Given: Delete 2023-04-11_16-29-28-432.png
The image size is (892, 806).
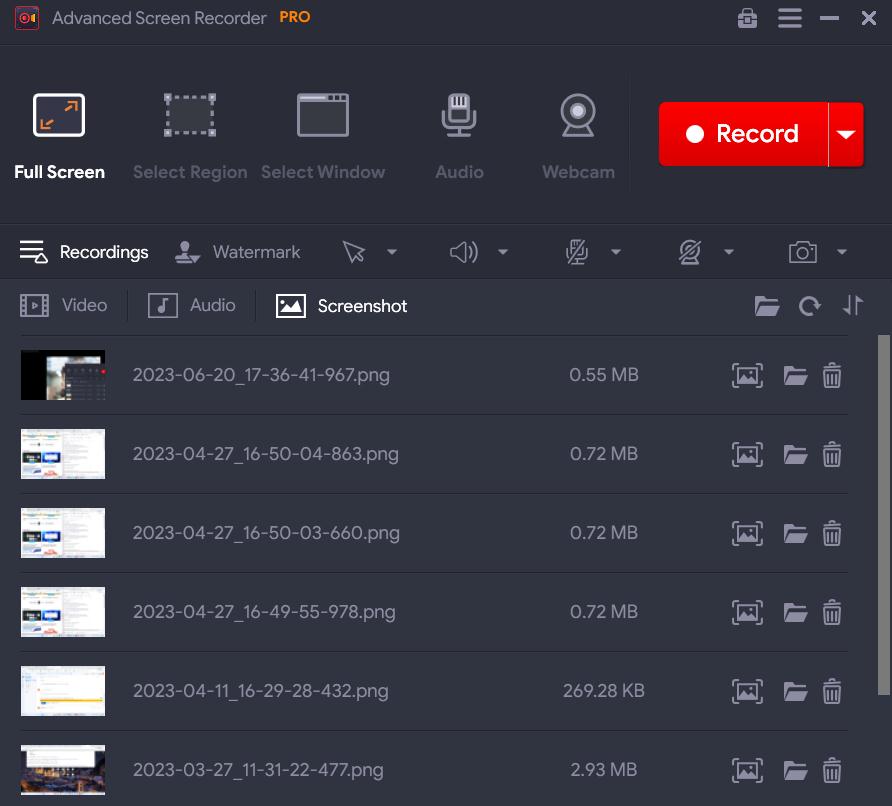Looking at the screenshot, I should (832, 692).
